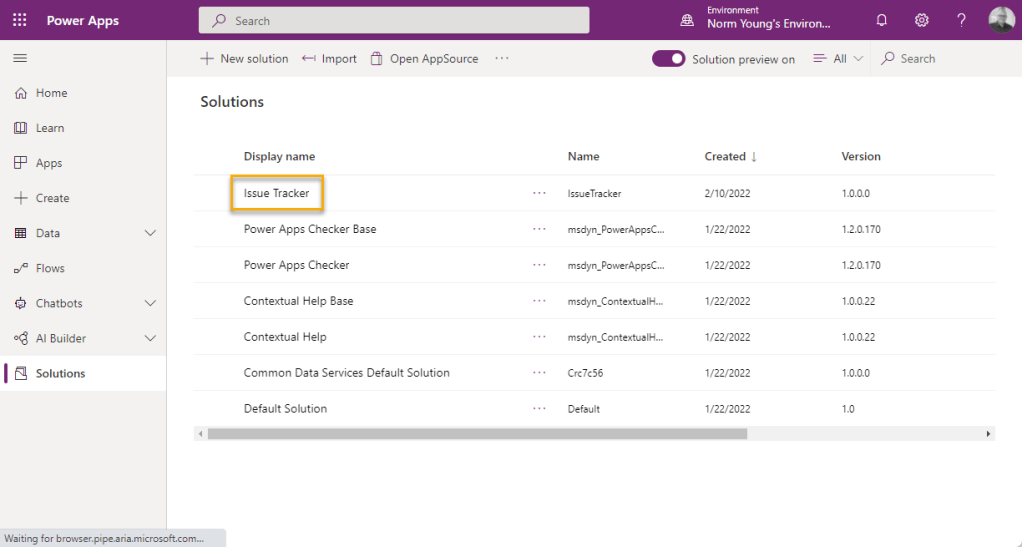Sort by the Version column header
1022x547 pixels.
click(861, 156)
